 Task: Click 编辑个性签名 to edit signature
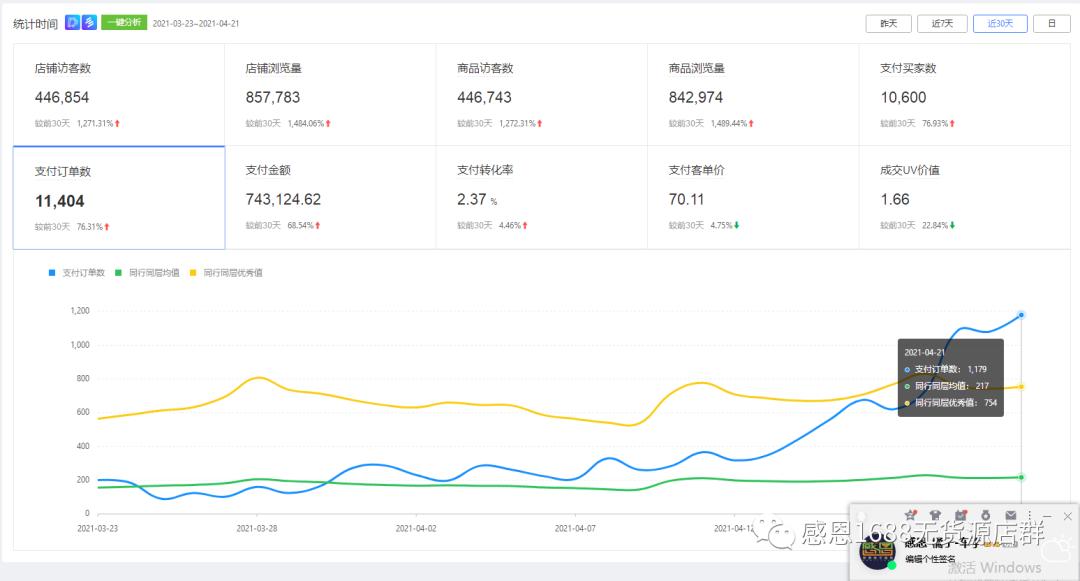(x=931, y=557)
